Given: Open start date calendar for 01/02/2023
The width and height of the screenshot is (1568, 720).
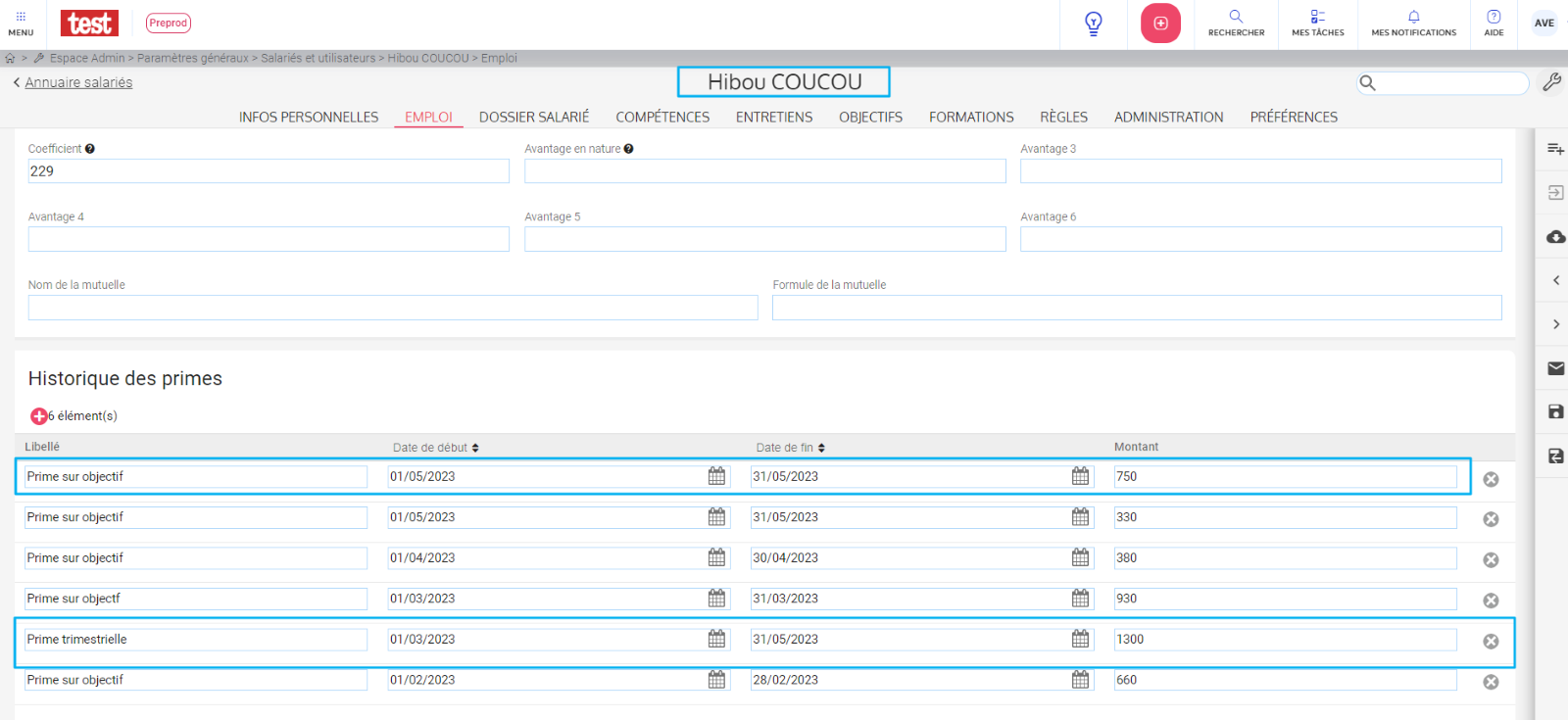Looking at the screenshot, I should click(x=717, y=680).
